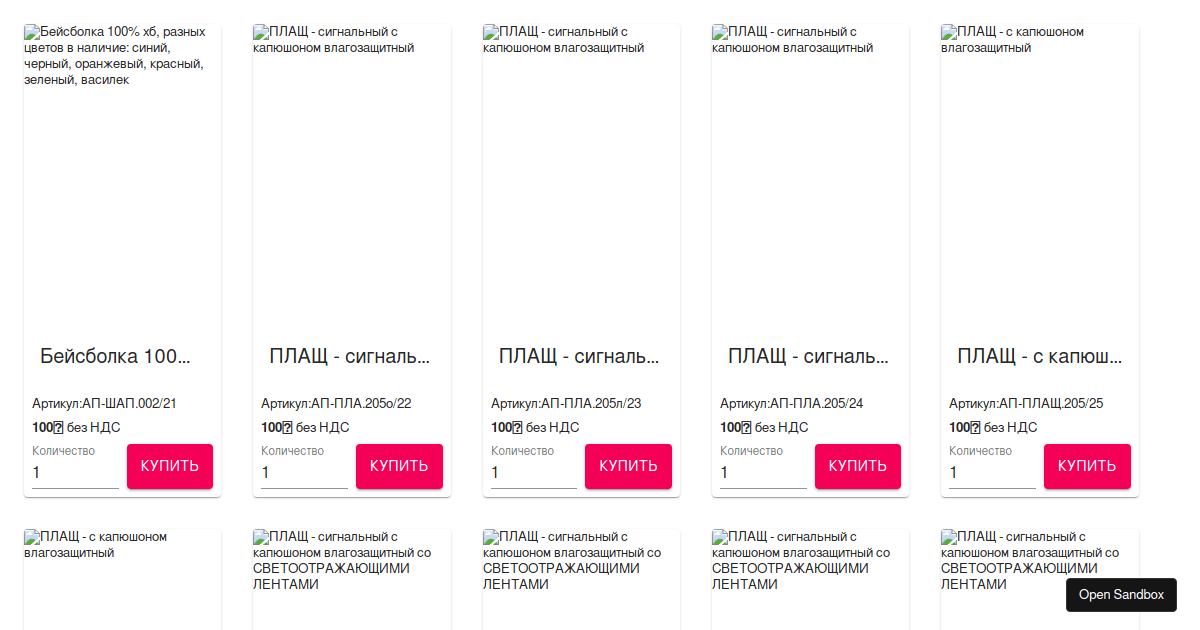
Task: Click the Бейсболка 100... product title
Action: 115,356
